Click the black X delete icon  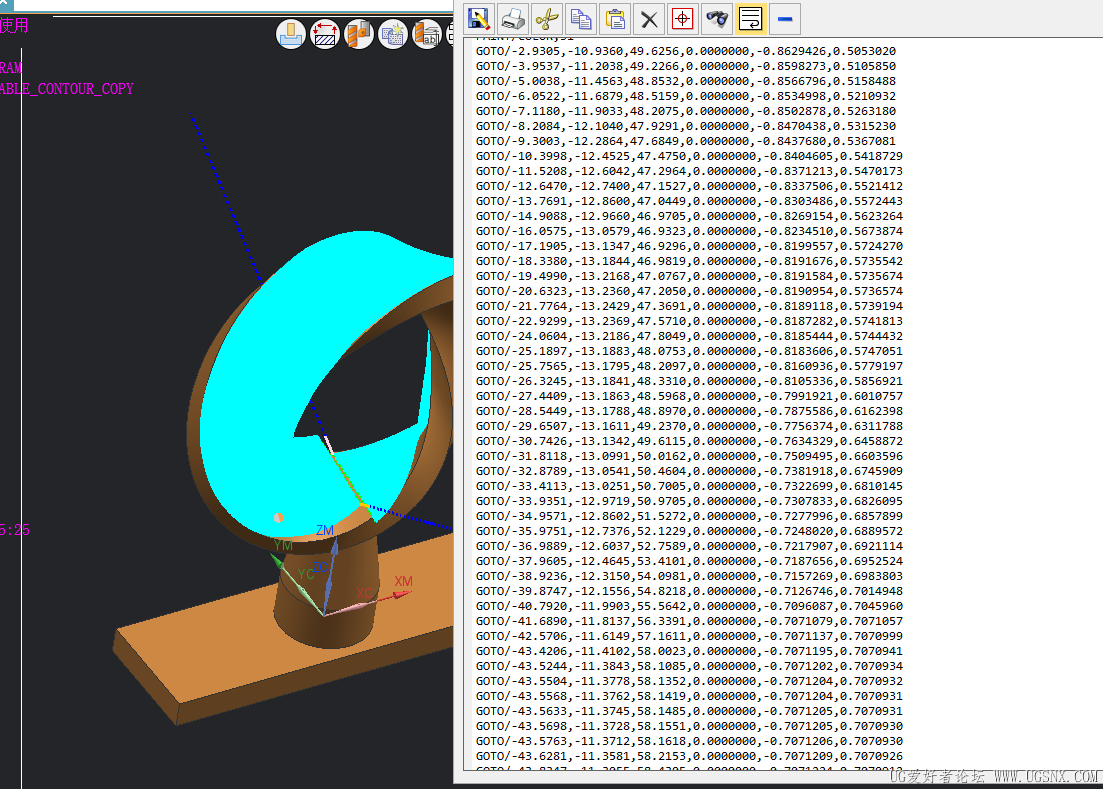(649, 19)
